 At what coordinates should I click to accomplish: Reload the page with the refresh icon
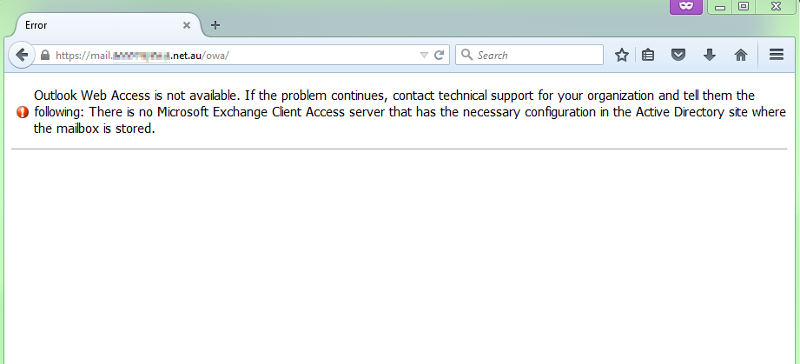[439, 55]
